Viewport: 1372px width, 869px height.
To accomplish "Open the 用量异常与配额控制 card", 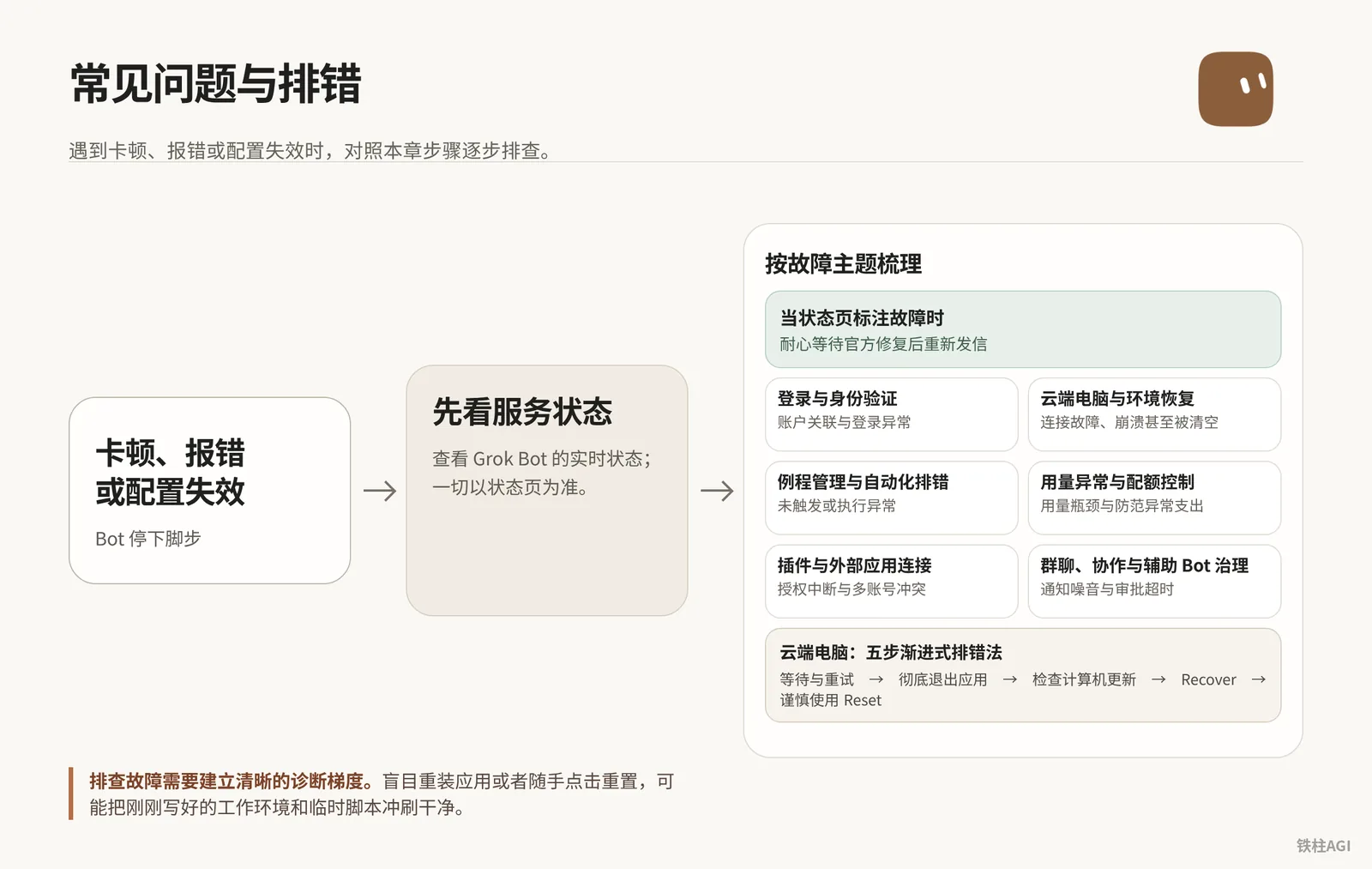I will pos(1154,498).
